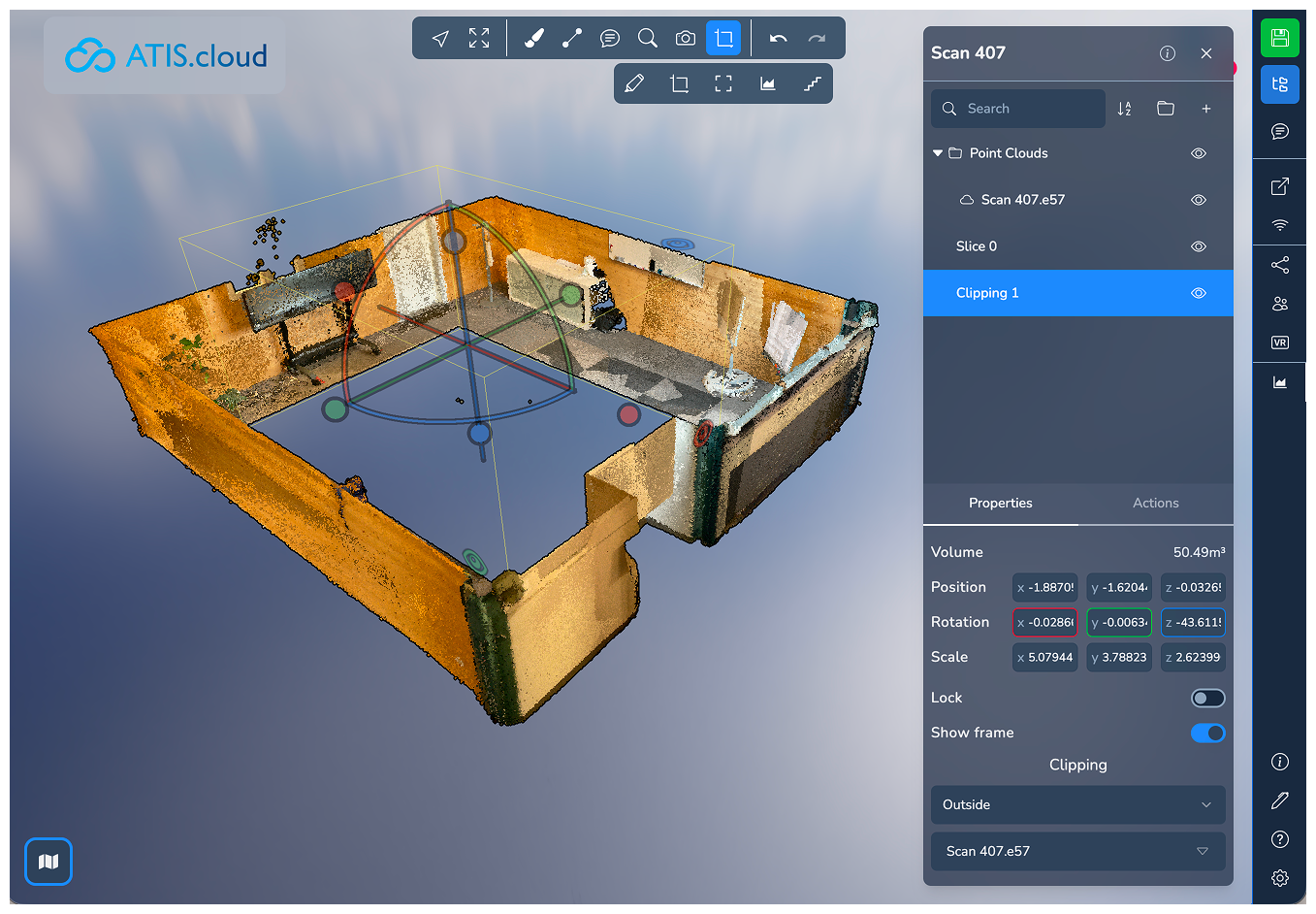The height and width of the screenshot is (914, 1316).
Task: Click the green save icon
Action: tap(1279, 38)
